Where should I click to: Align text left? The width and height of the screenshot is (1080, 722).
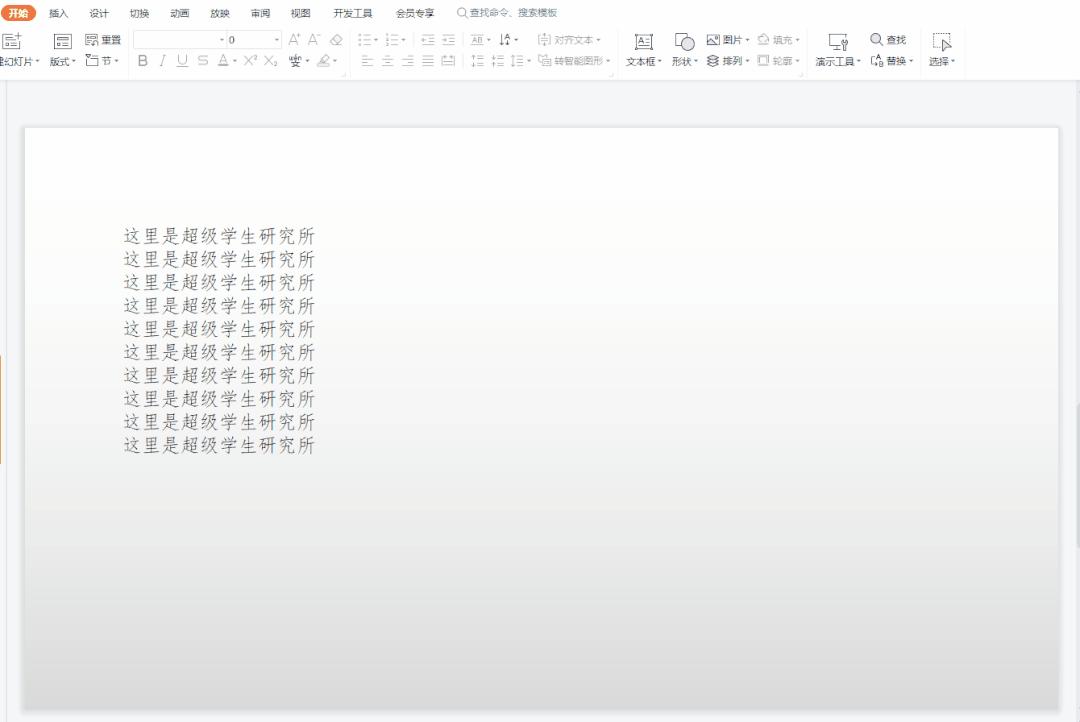coord(367,61)
